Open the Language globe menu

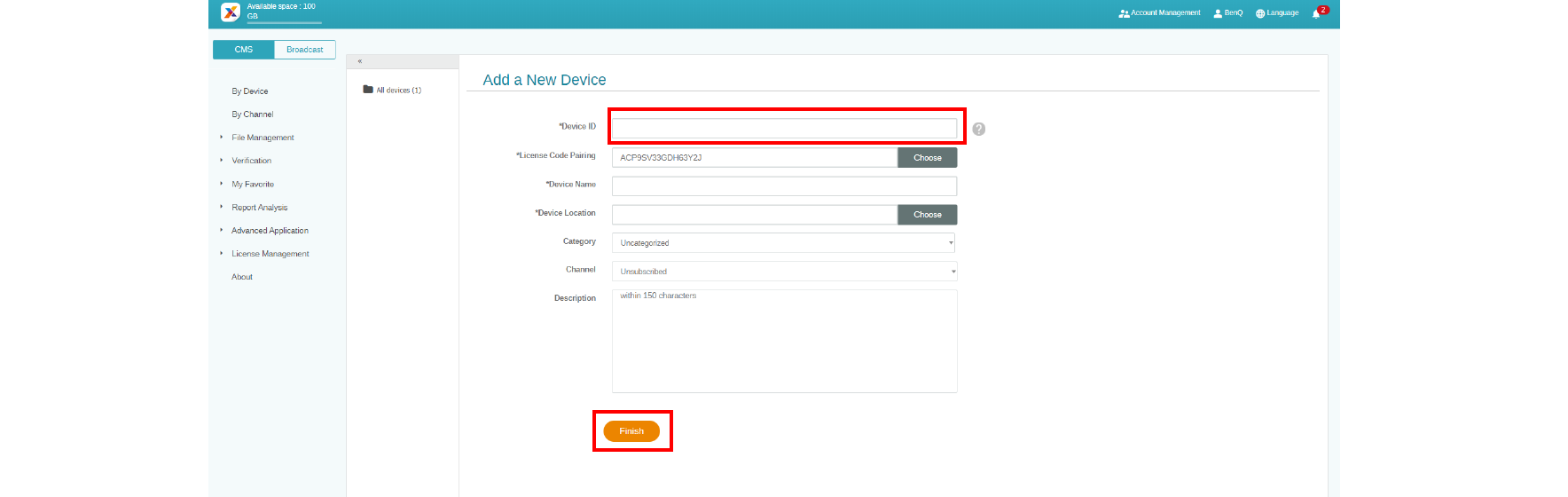pos(1277,13)
